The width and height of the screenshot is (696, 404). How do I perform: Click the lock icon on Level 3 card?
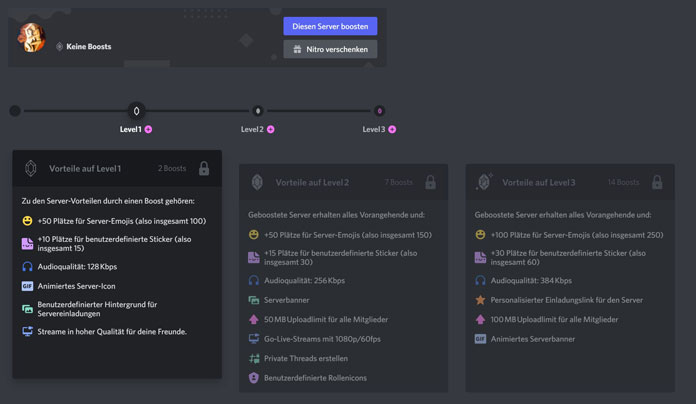tap(657, 182)
